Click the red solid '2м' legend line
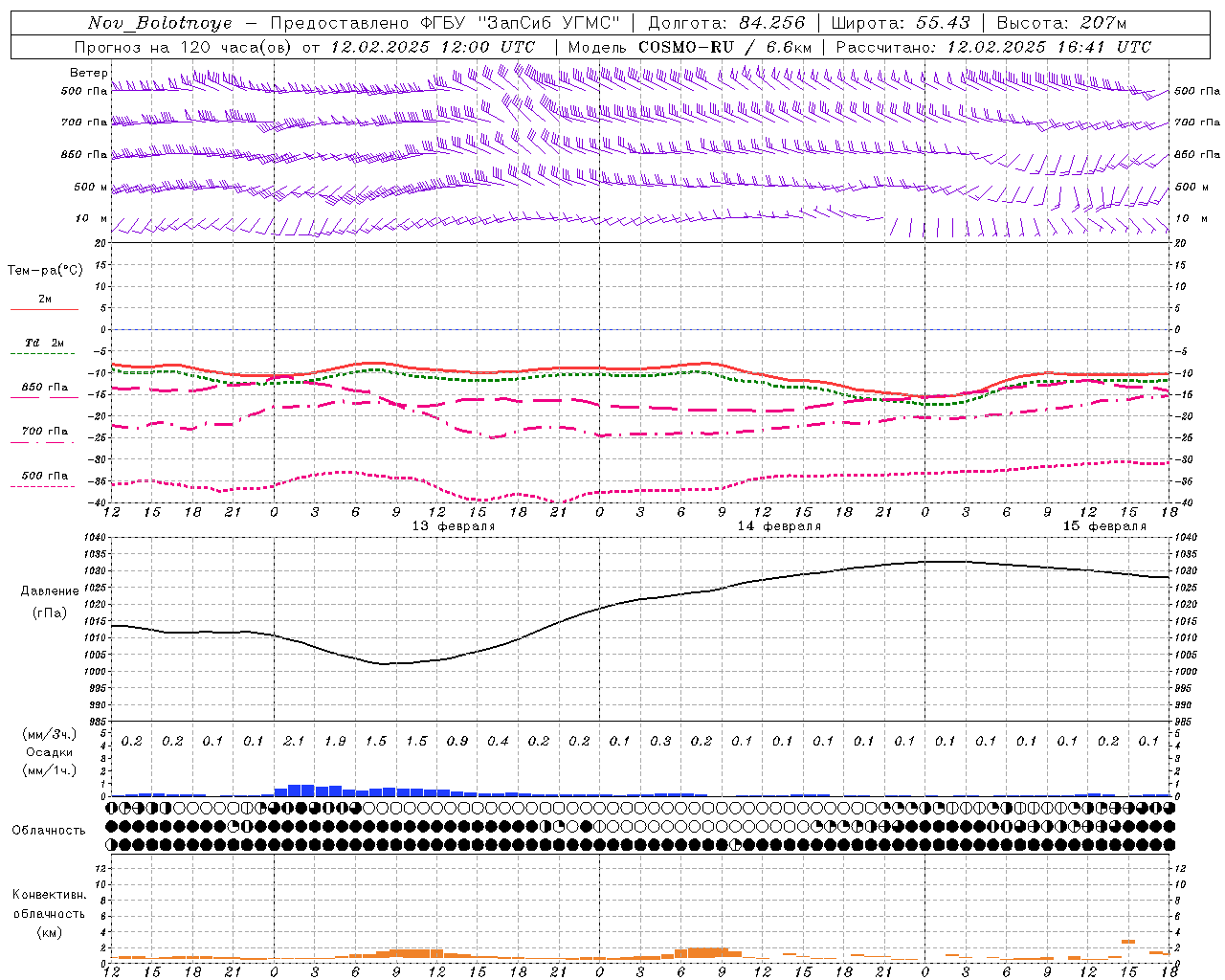Viewport: 1225px width, 980px height. coord(44,309)
